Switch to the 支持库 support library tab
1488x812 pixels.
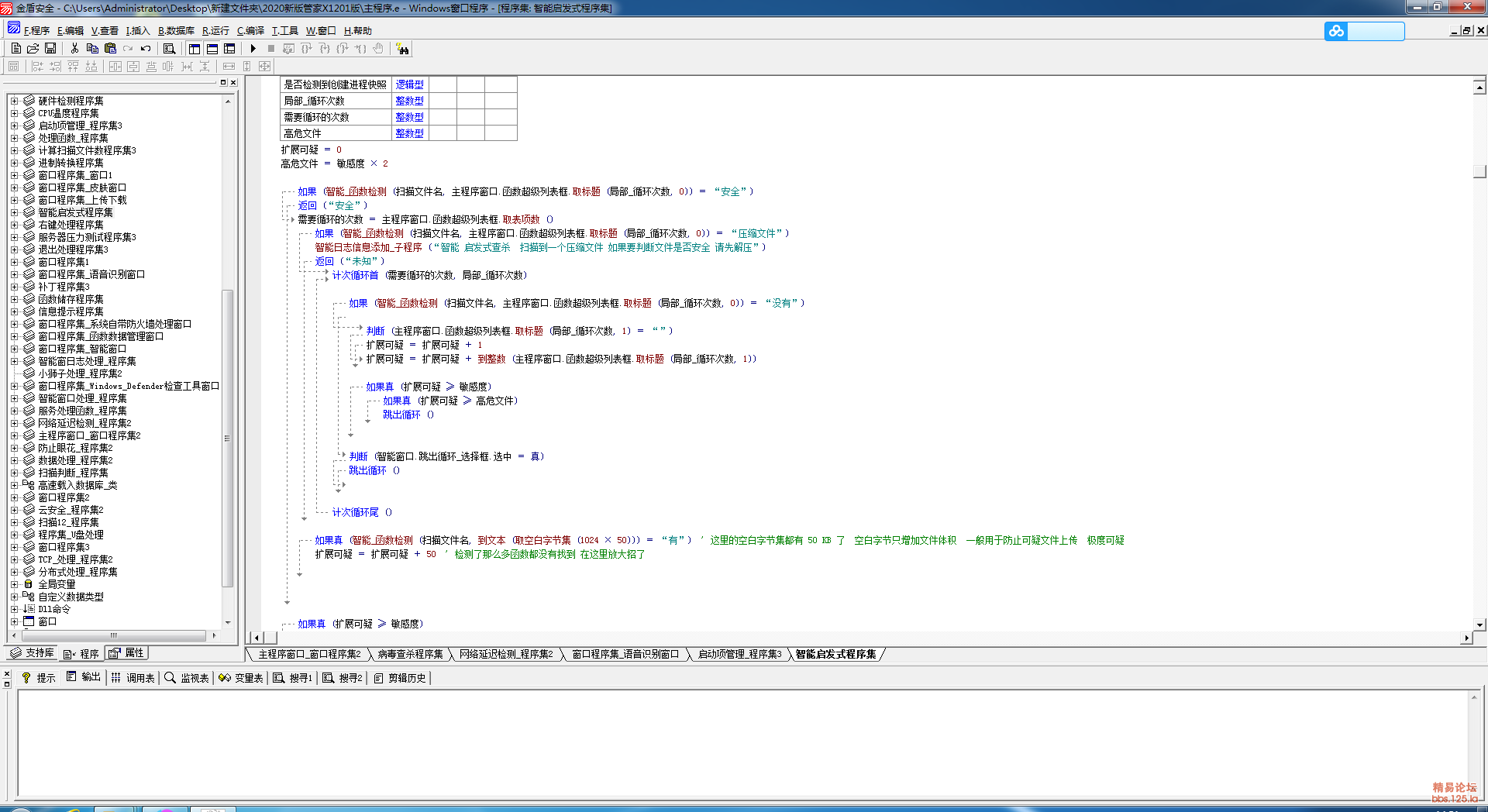pyautogui.click(x=32, y=653)
